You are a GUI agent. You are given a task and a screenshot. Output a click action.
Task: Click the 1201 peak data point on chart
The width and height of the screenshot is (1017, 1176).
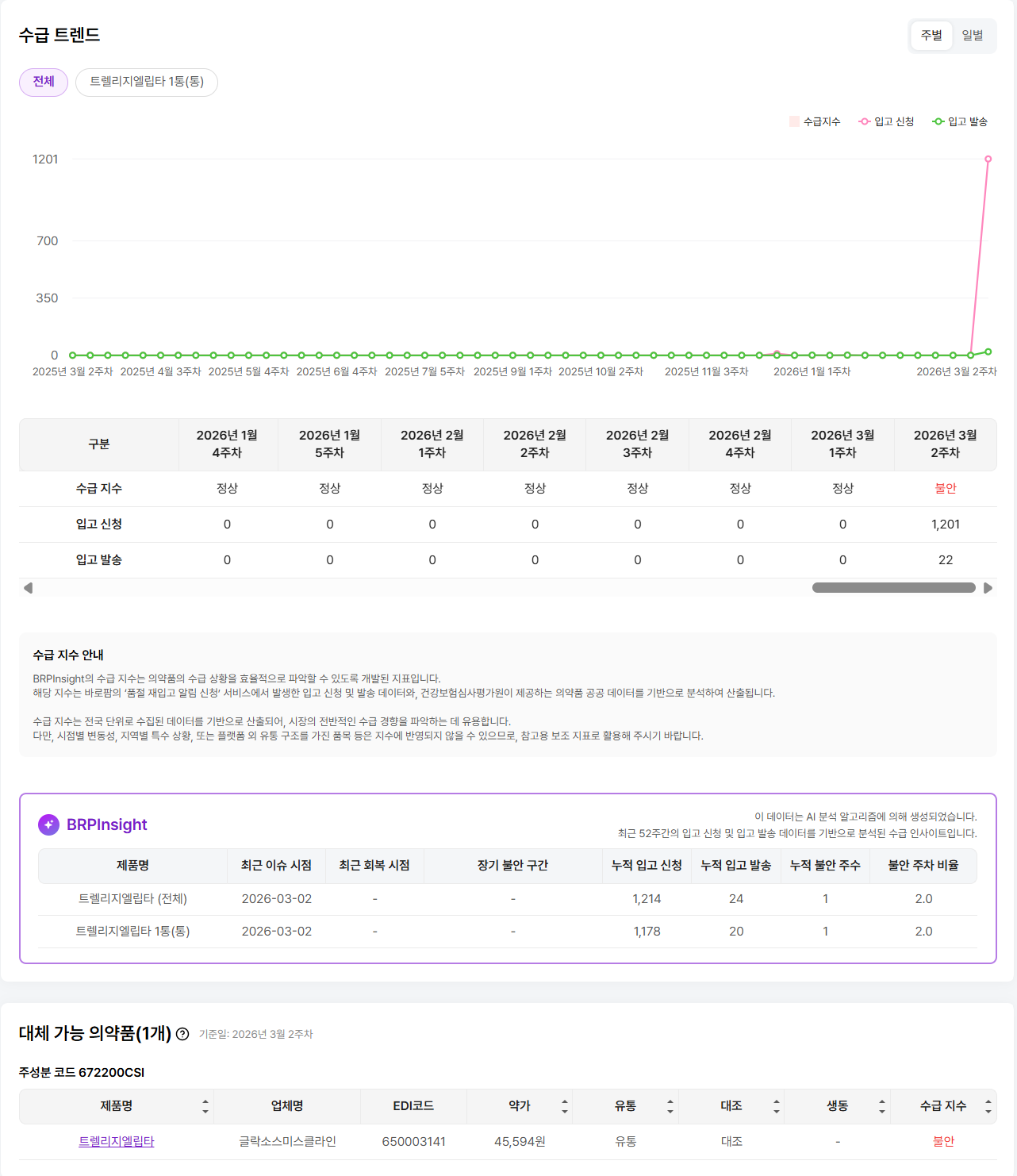click(x=988, y=159)
